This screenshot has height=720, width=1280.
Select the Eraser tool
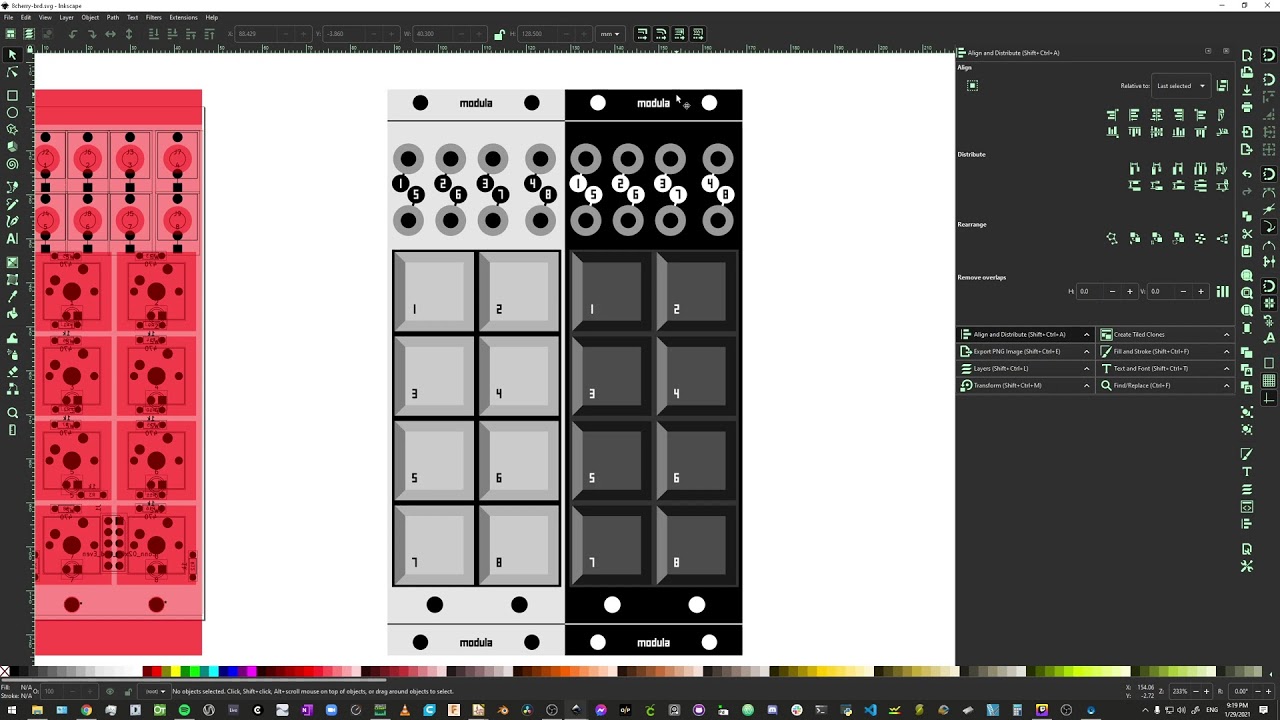(x=12, y=373)
